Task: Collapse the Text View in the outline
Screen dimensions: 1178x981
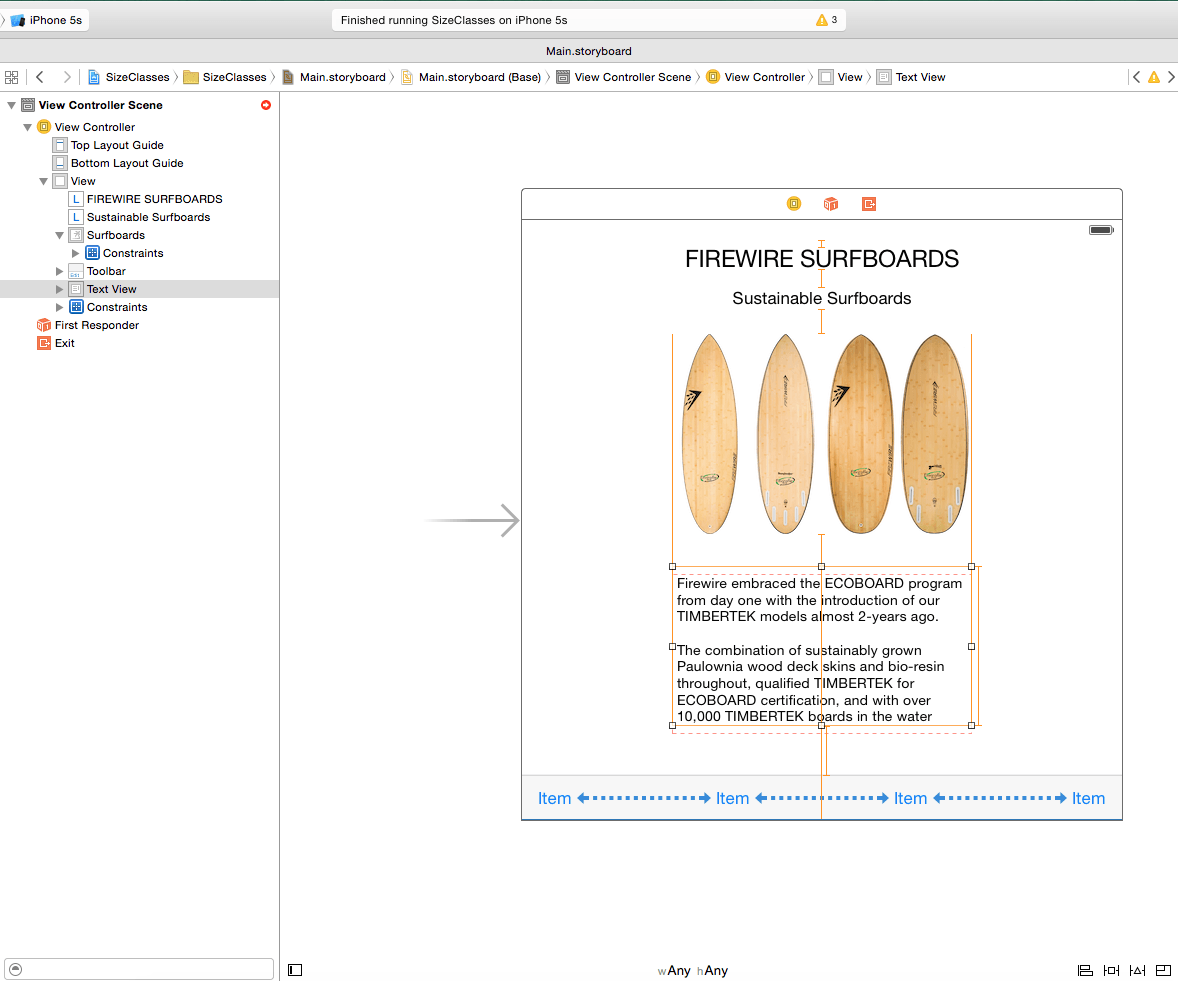Action: pos(59,289)
